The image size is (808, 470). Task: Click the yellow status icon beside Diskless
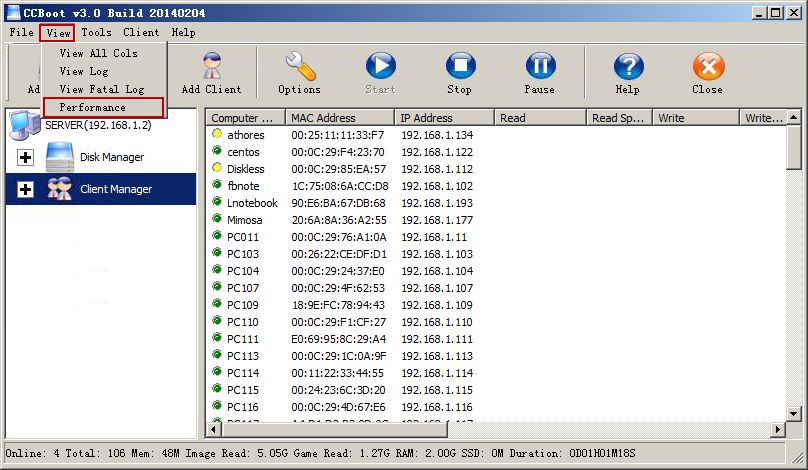click(x=217, y=168)
